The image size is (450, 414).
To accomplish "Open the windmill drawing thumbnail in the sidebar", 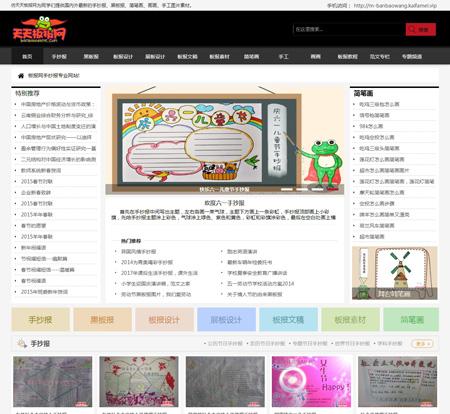I will [x=395, y=273].
